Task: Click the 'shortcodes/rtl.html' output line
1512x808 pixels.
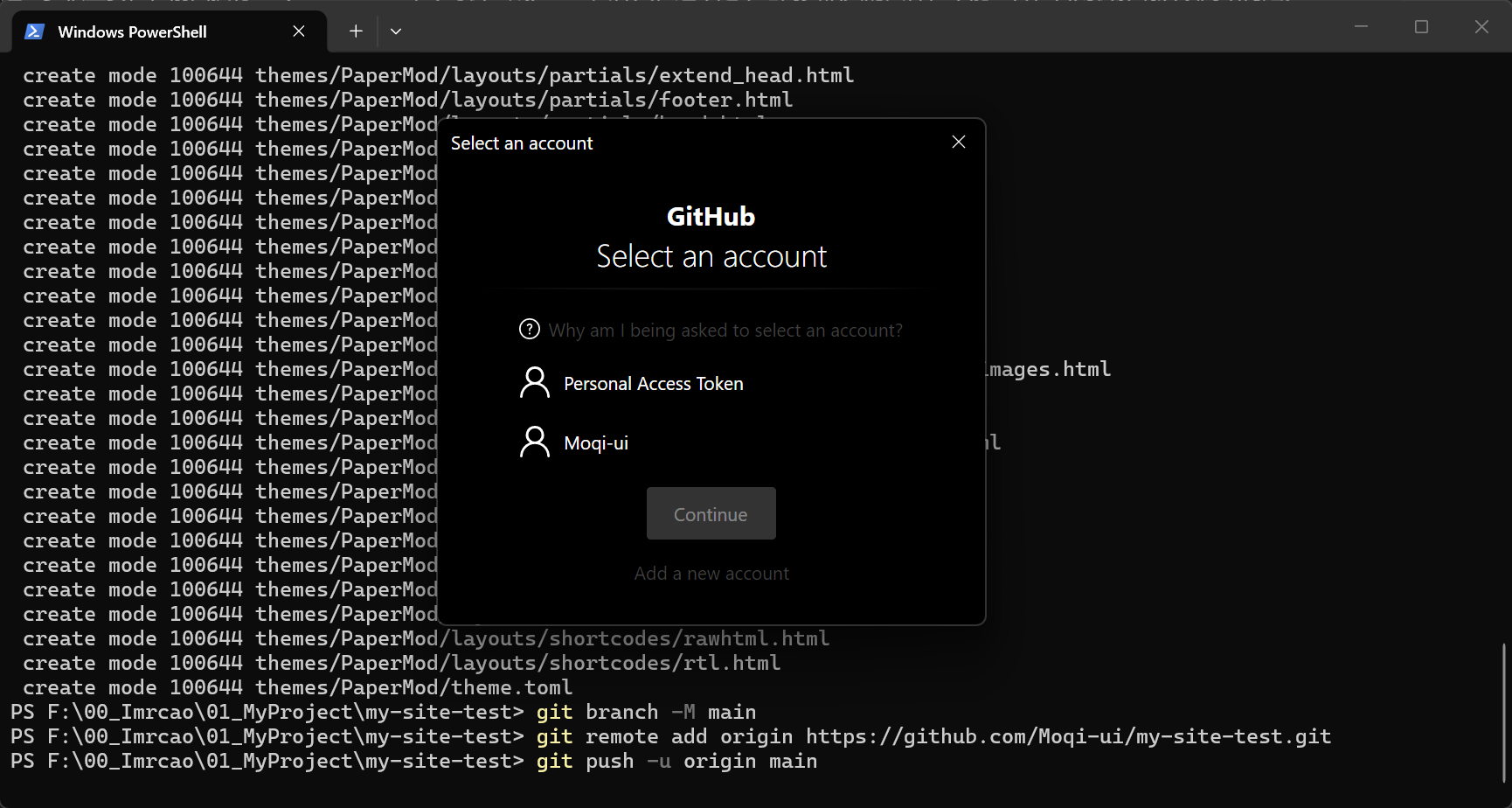Action: point(402,664)
